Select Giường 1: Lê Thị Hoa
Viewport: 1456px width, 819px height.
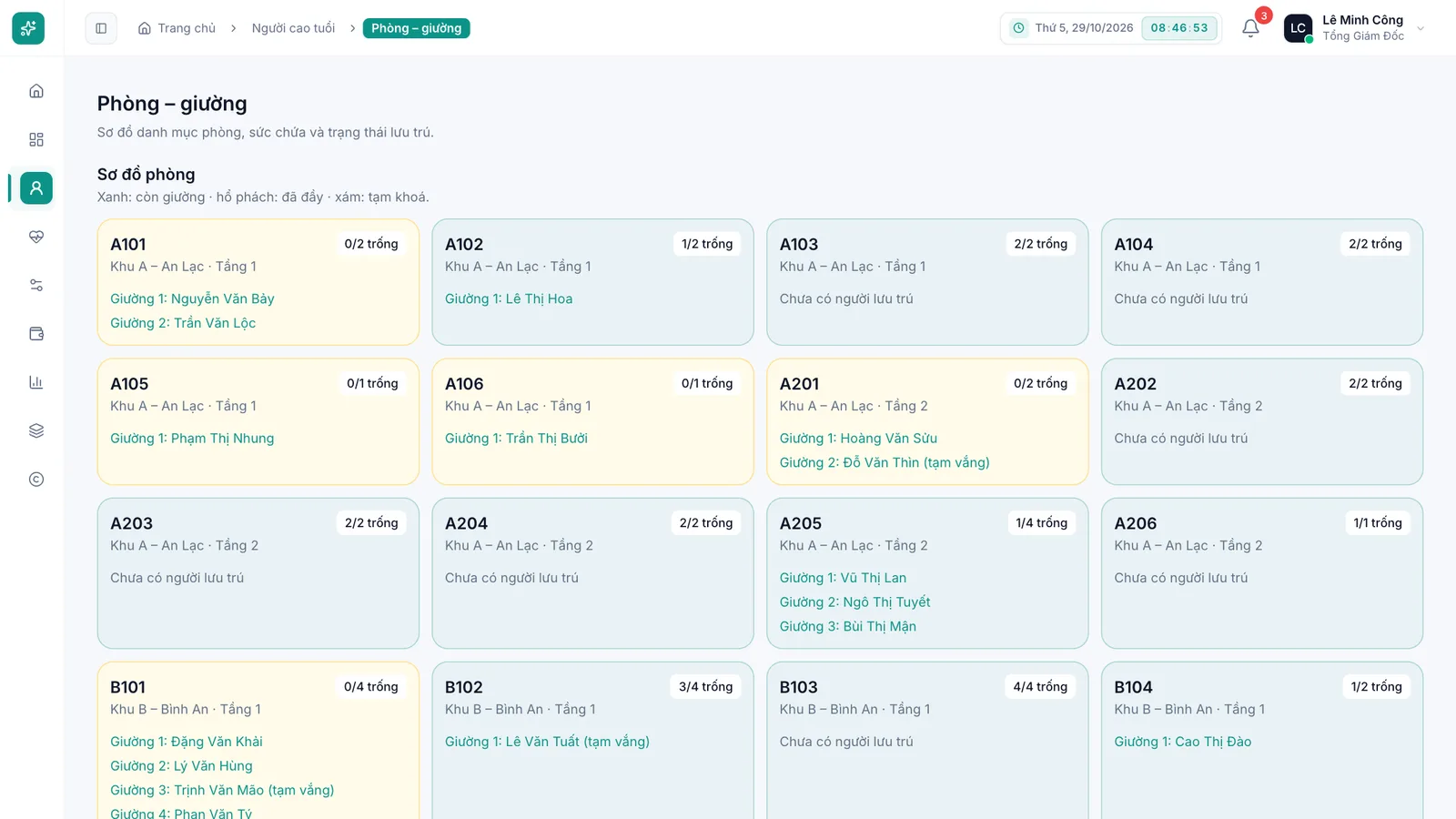(x=509, y=298)
